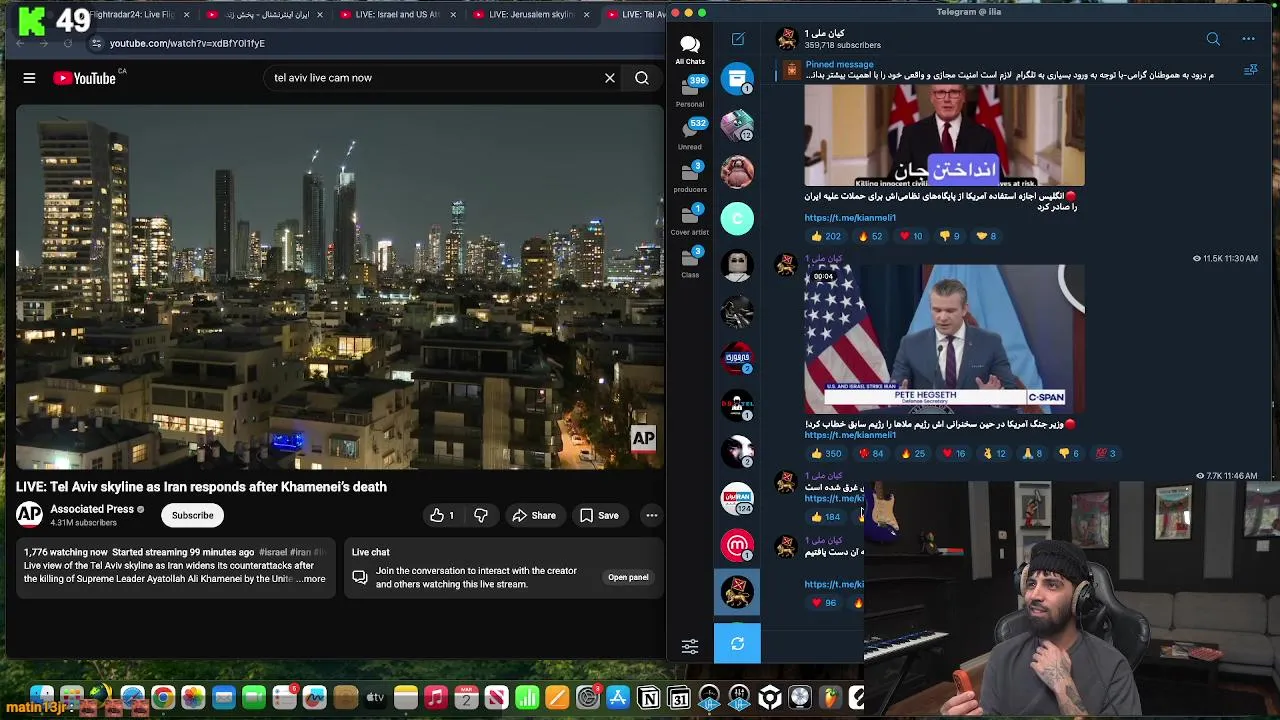Show the pinned messages list in Telegram

point(1250,70)
